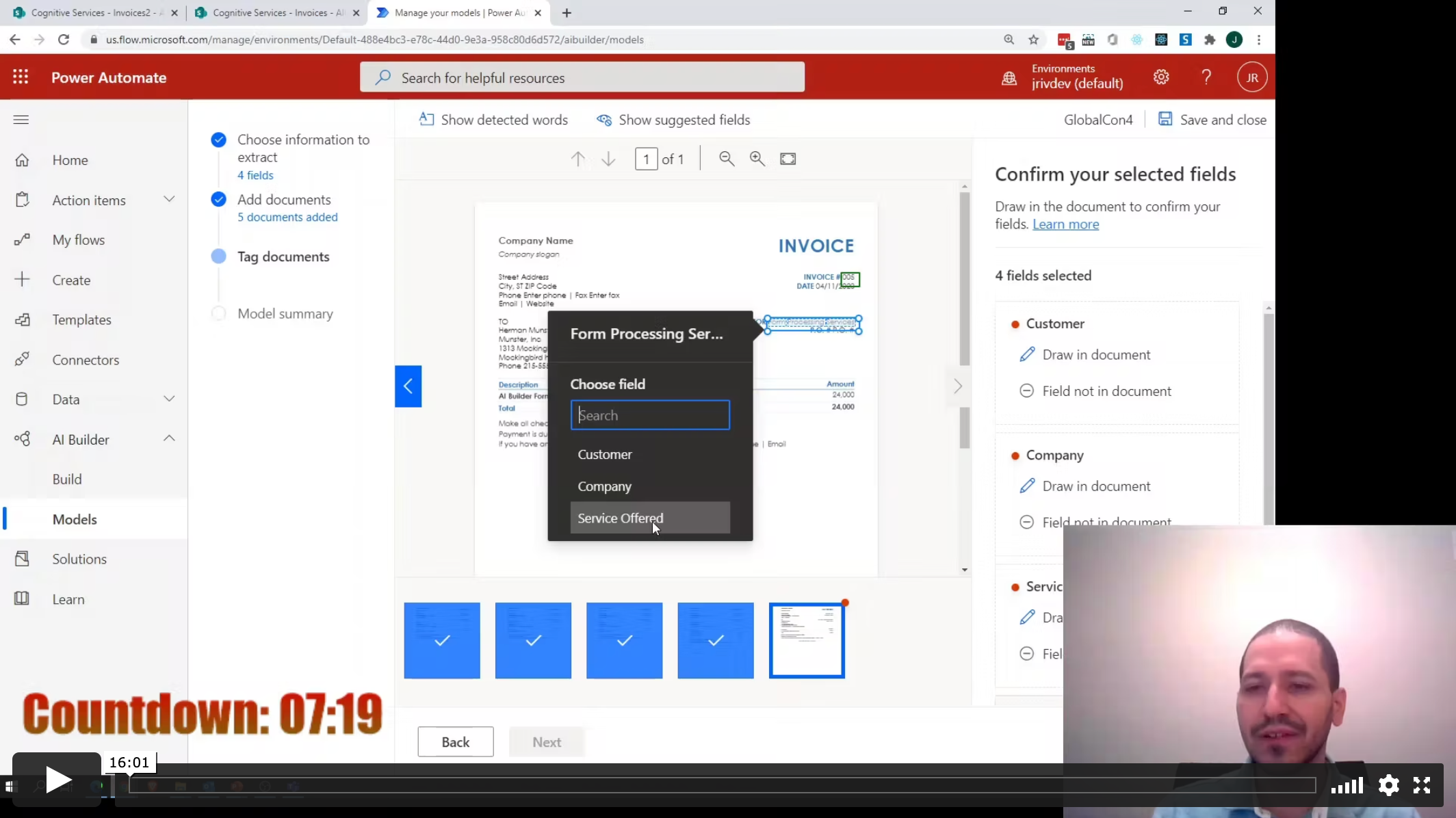Image resolution: width=1456 pixels, height=818 pixels.
Task: Zoom in the document preview
Action: [757, 159]
